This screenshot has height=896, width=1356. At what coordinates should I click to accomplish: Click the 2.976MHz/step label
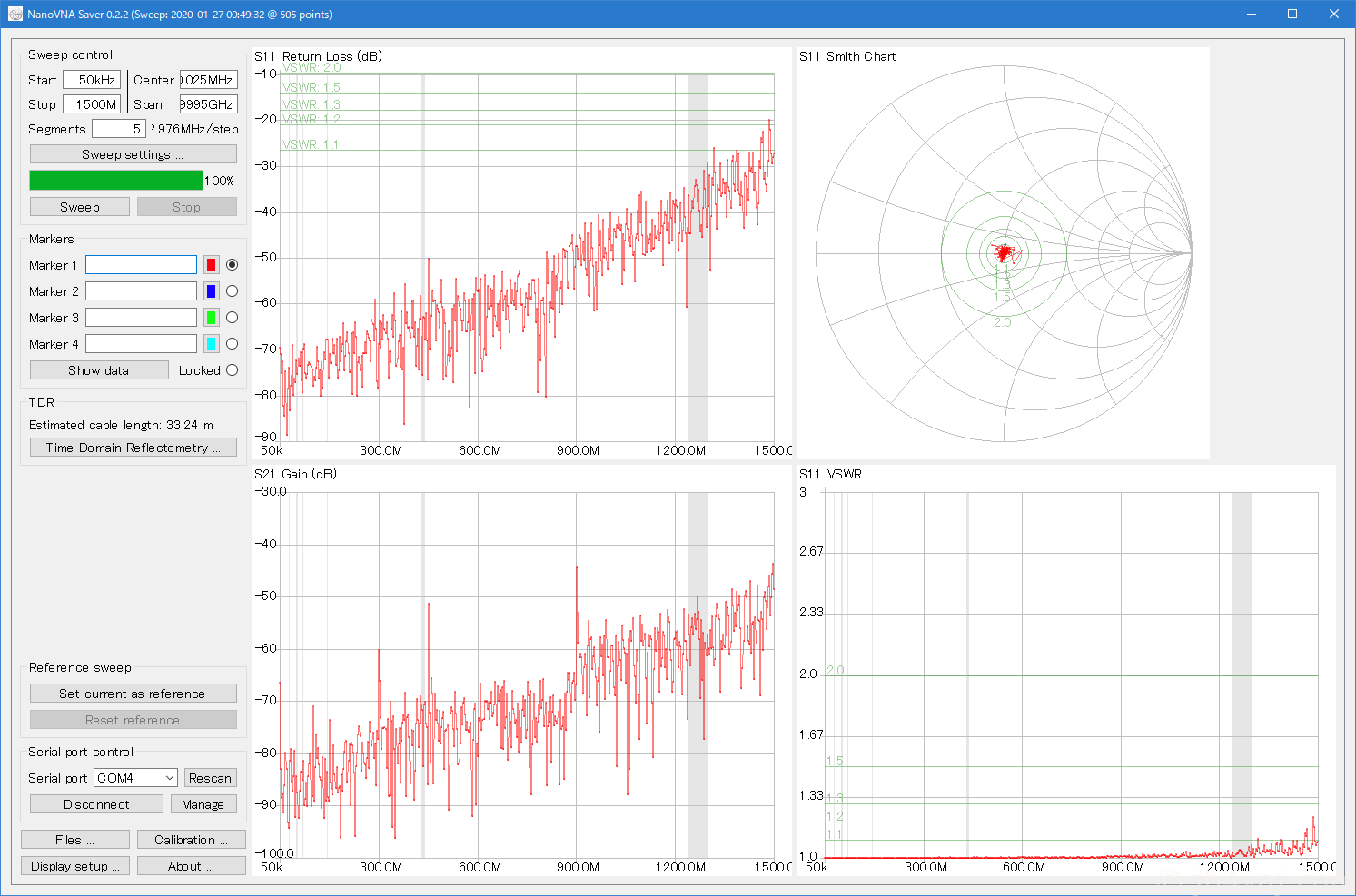click(194, 129)
